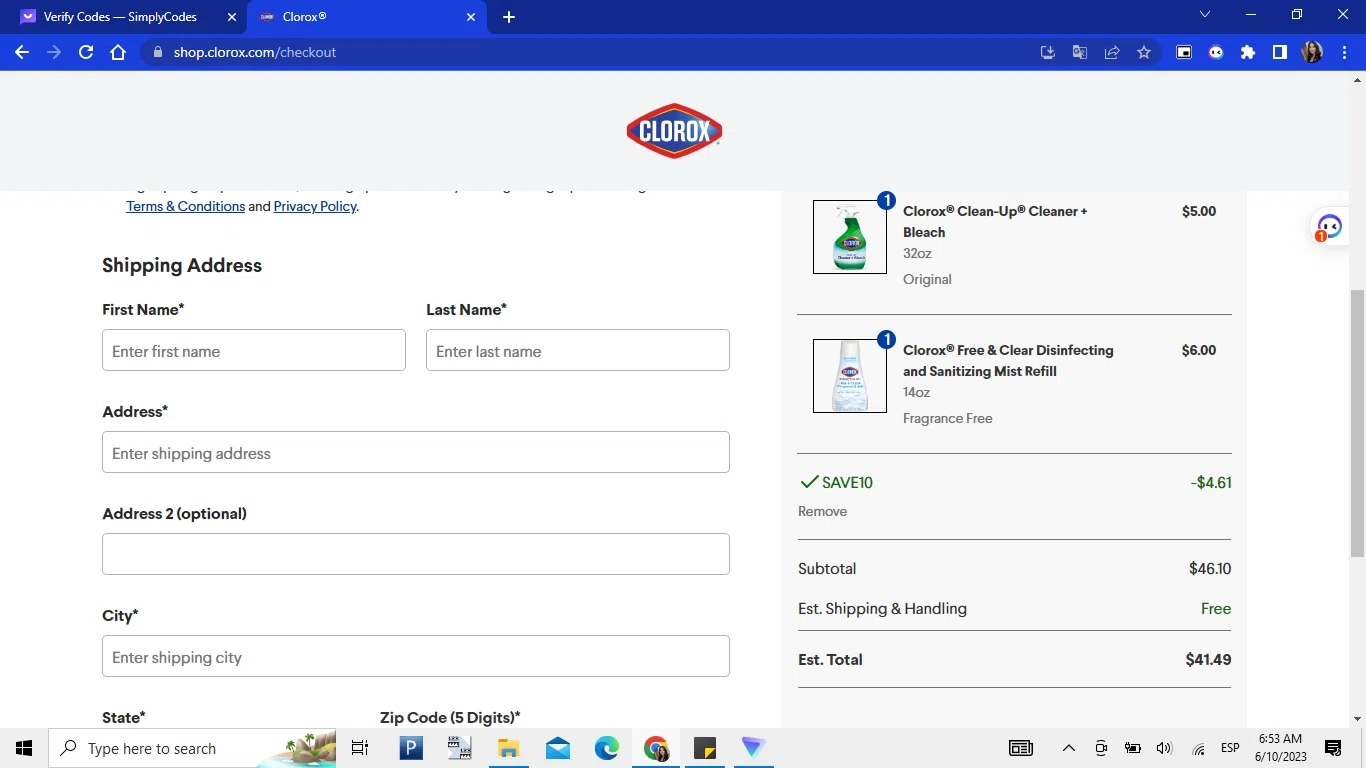Open the browser home page
This screenshot has height=768, width=1366.
pos(118,52)
